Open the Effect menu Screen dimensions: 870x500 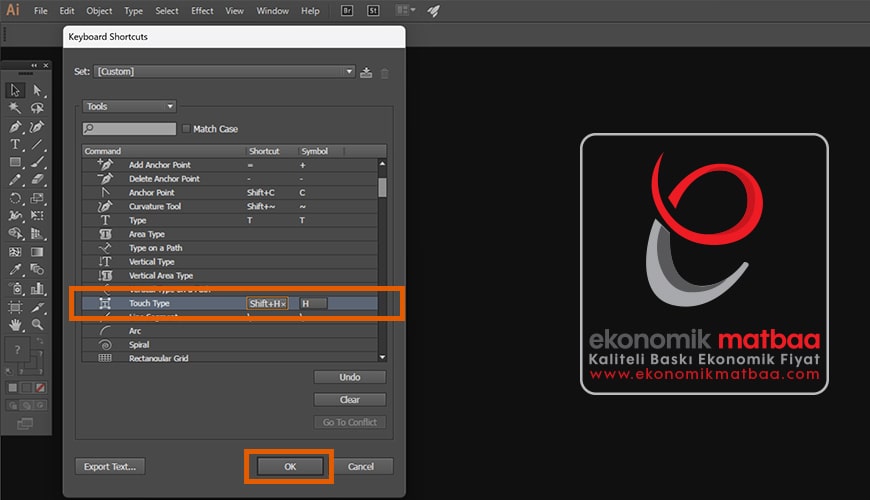coord(202,11)
